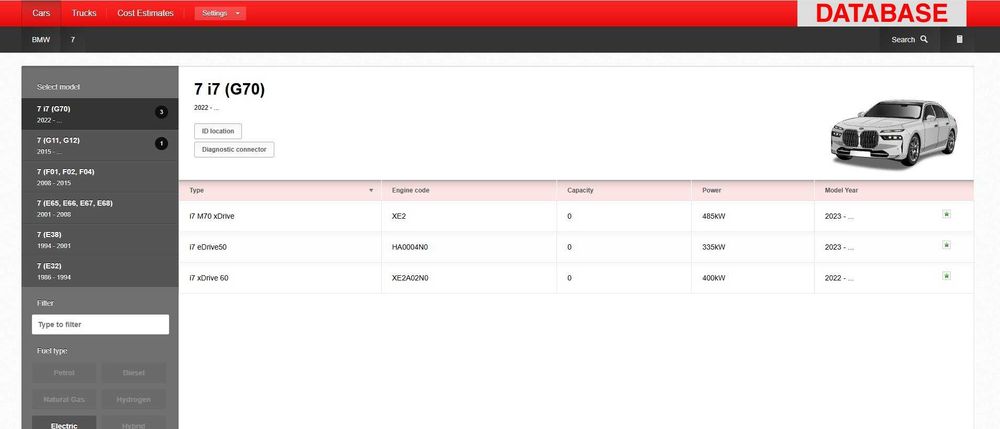The image size is (1000, 429).
Task: Click engine code XE2A02N0
Action: coord(409,279)
